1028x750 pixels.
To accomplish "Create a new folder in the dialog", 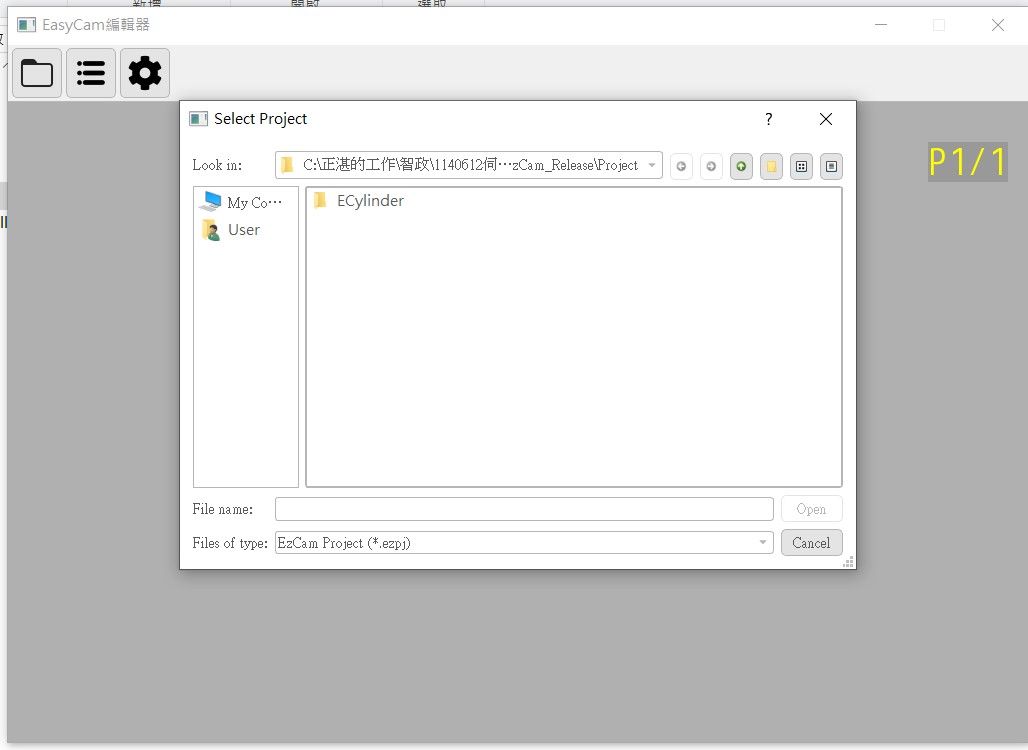I will 771,166.
